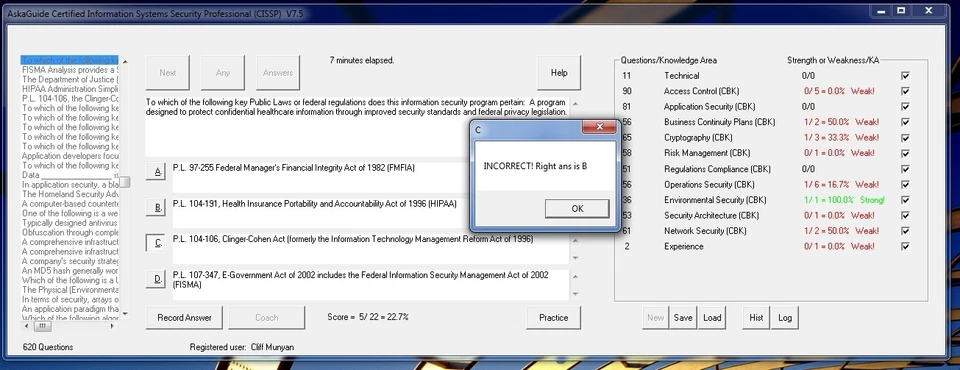Viewport: 960px width, 370px height.
Task: Load a saved session
Action: coord(711,317)
